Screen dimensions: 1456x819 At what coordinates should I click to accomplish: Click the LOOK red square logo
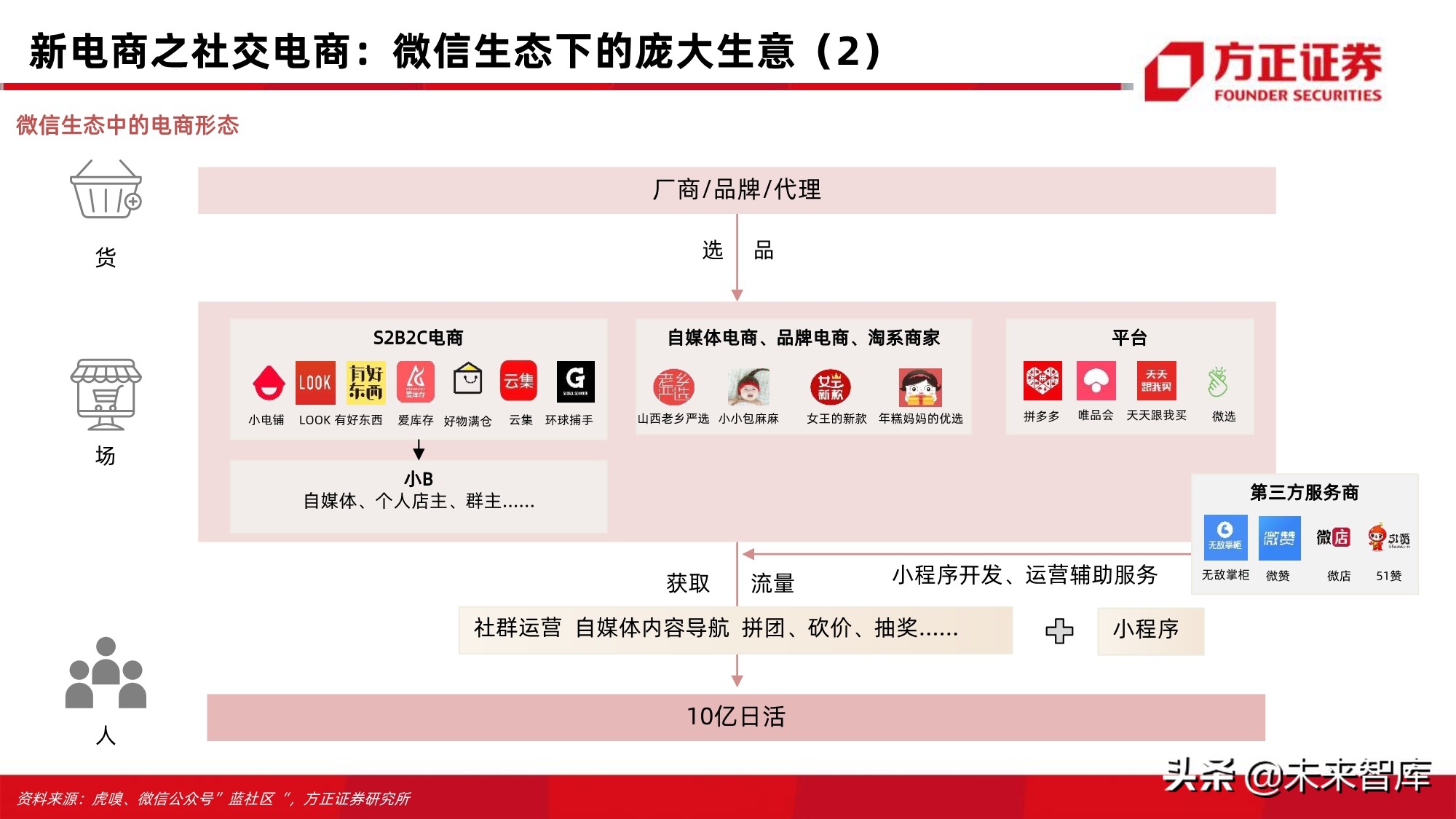[315, 382]
